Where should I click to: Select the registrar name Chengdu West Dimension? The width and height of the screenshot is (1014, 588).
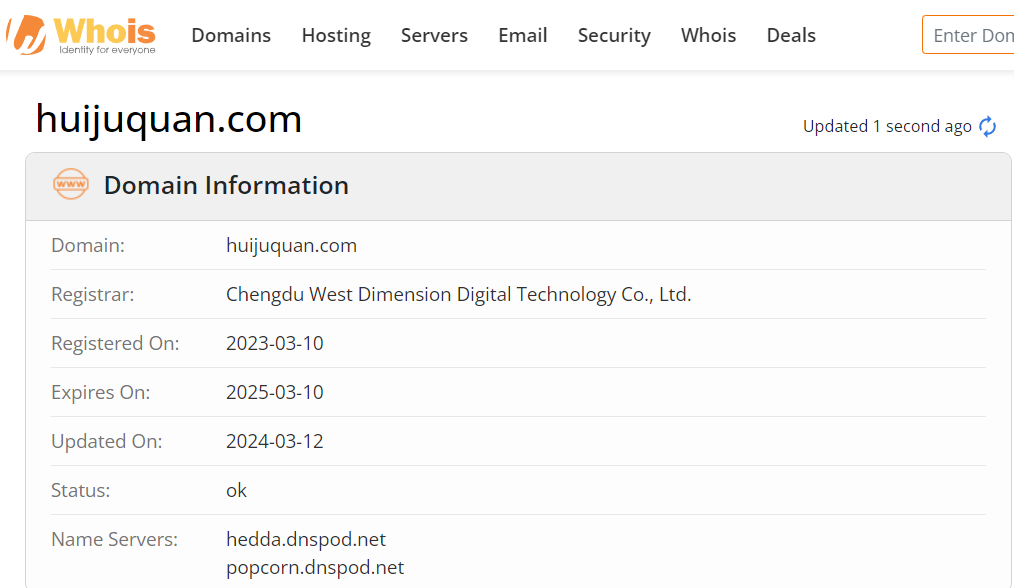pyautogui.click(x=458, y=294)
